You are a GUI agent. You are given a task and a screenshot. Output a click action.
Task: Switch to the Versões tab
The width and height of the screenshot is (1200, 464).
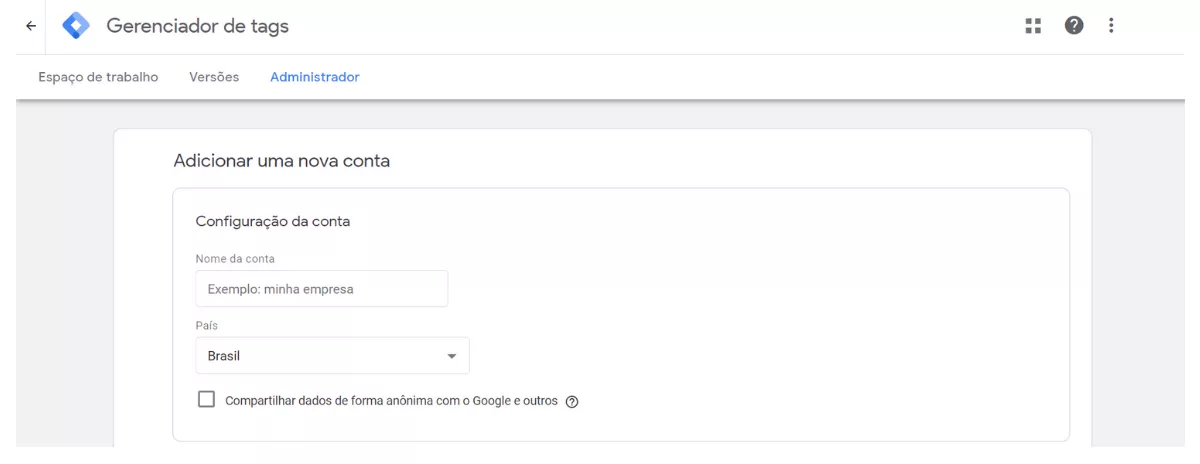click(x=214, y=77)
